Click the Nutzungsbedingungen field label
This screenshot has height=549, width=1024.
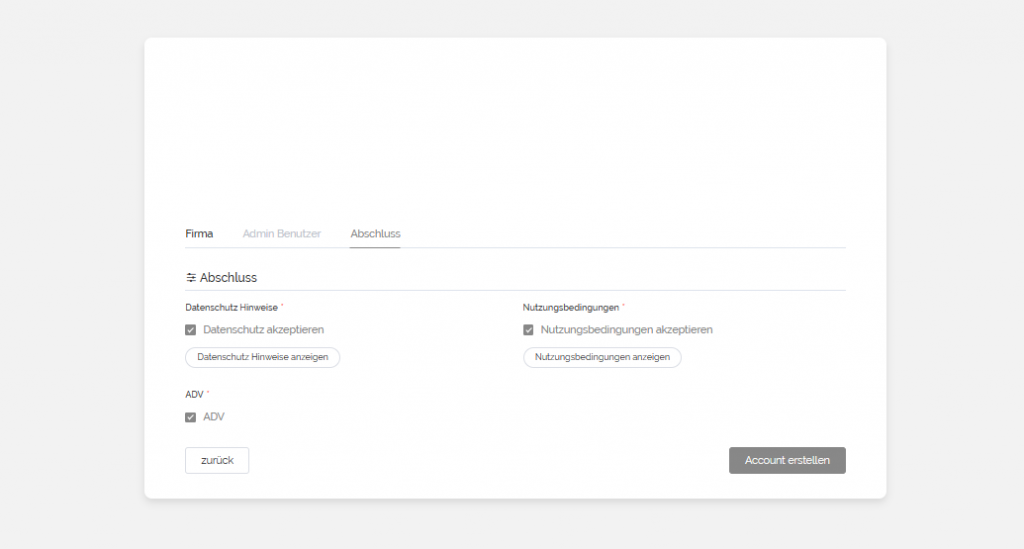click(x=570, y=307)
